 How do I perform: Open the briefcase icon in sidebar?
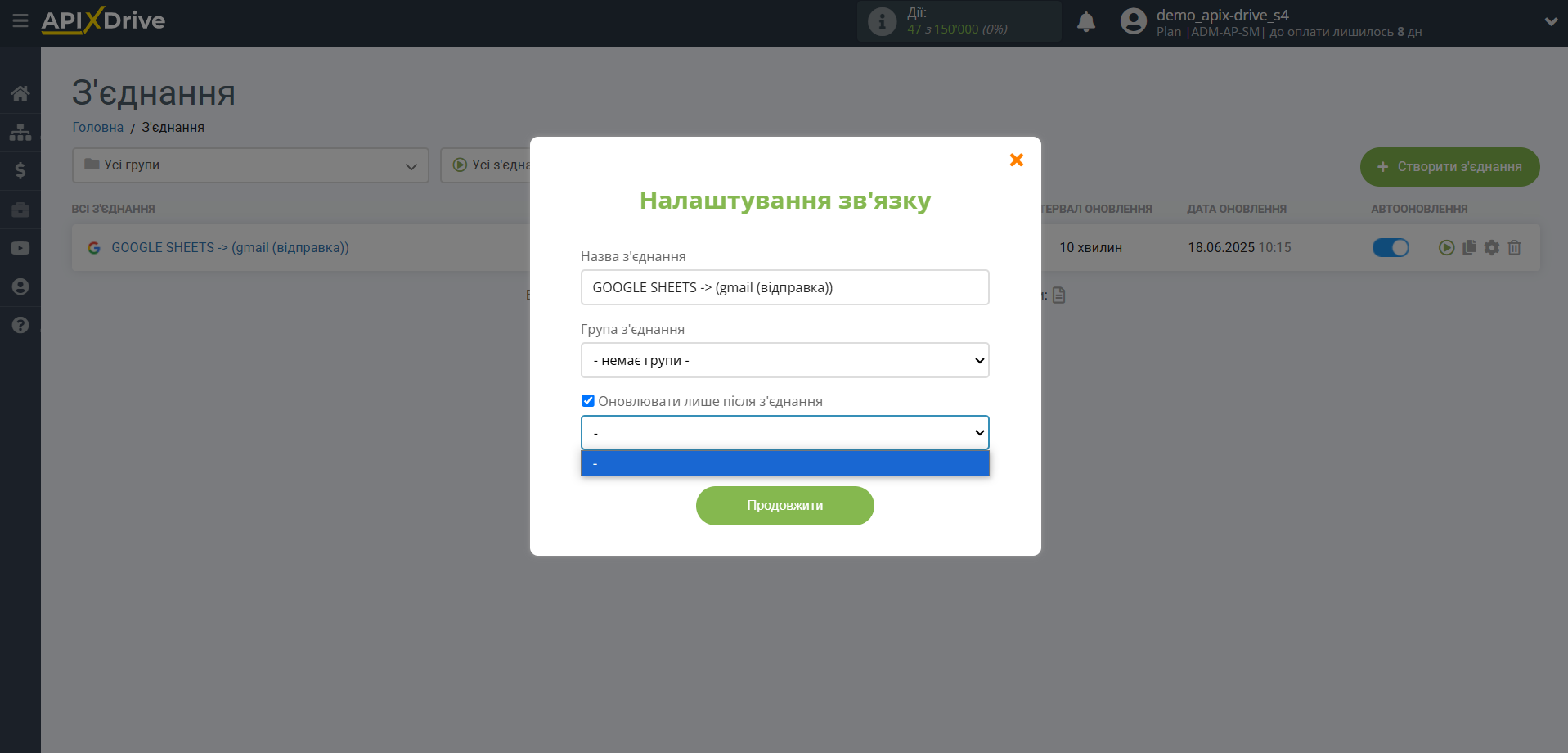20,210
